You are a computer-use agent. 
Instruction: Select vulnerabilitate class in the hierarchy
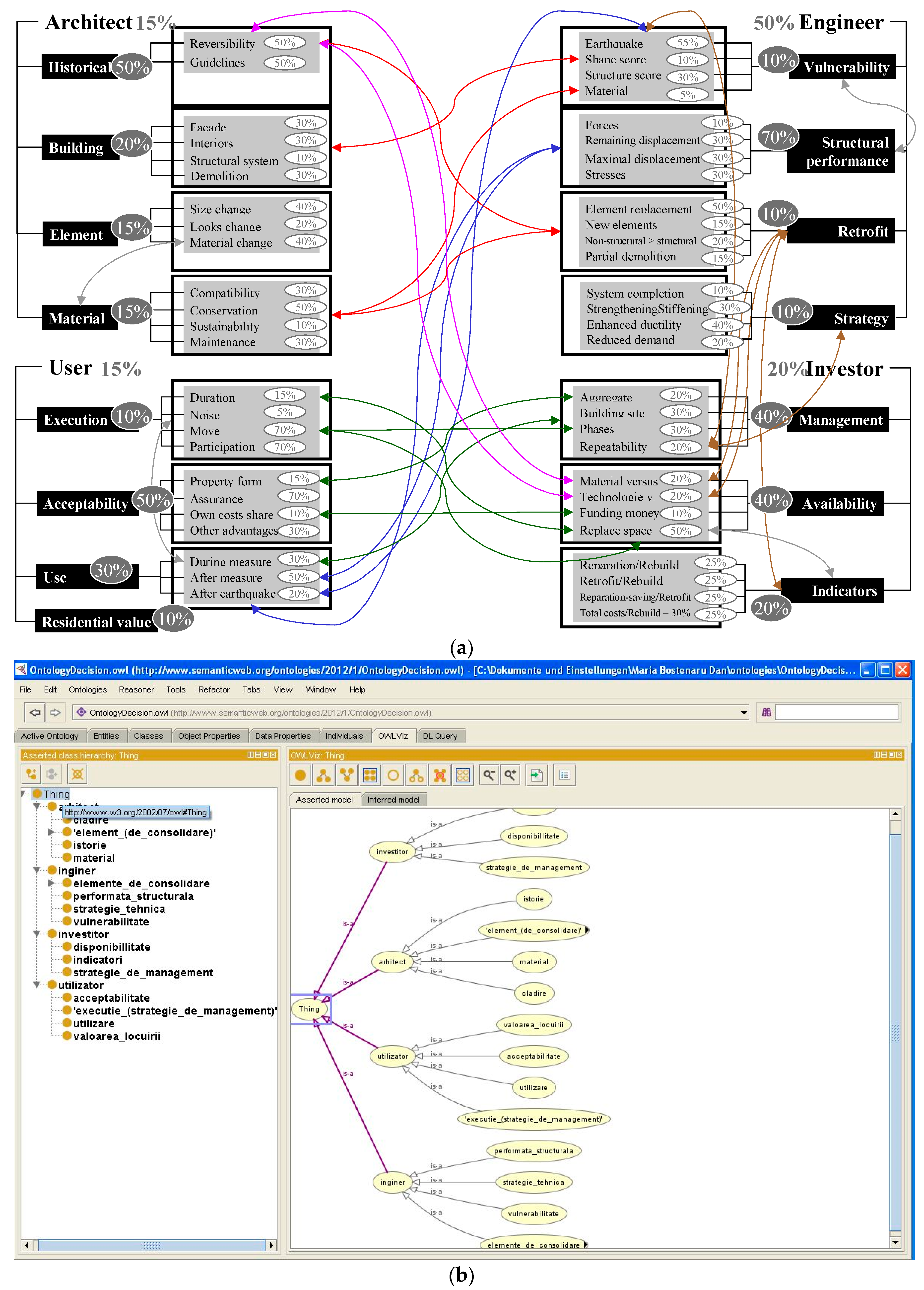coord(111,921)
